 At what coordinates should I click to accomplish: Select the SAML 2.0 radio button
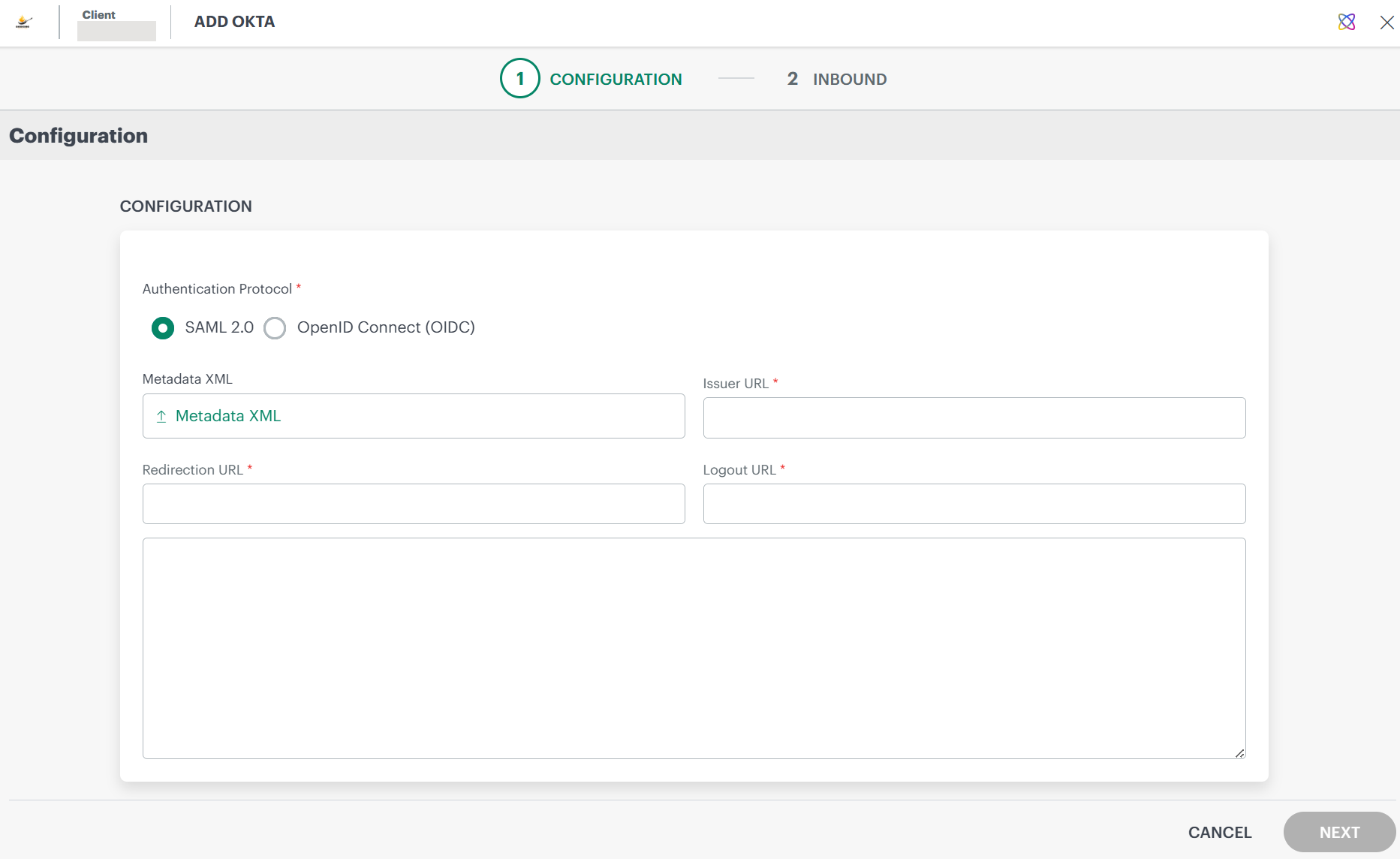point(162,328)
